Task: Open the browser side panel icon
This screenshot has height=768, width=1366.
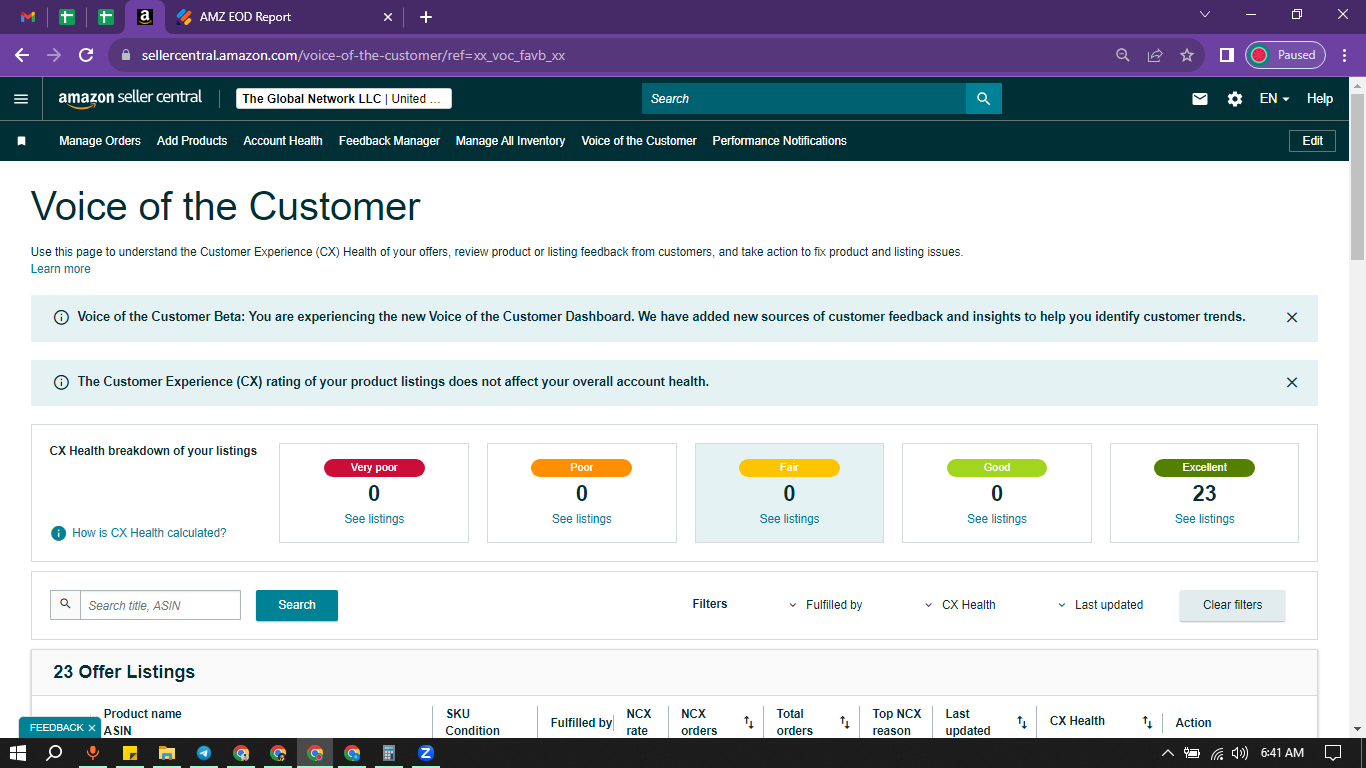Action: pyautogui.click(x=1226, y=55)
